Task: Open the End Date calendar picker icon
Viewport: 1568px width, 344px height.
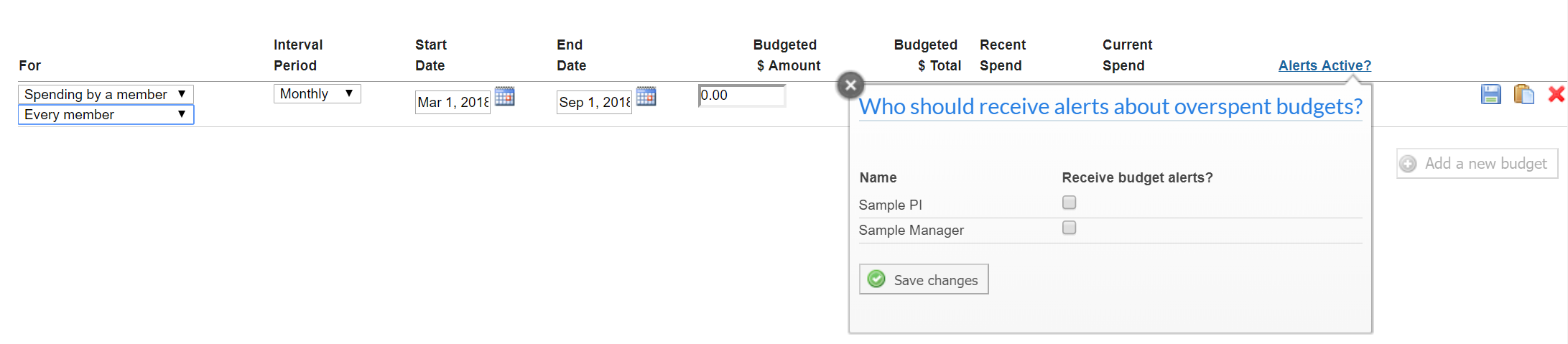Action: 646,96
